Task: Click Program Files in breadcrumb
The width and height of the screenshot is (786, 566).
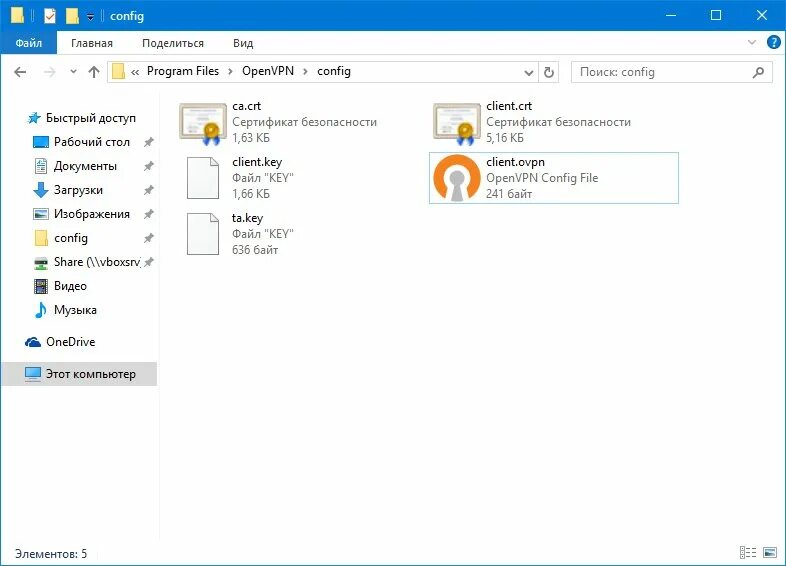Action: pos(183,71)
